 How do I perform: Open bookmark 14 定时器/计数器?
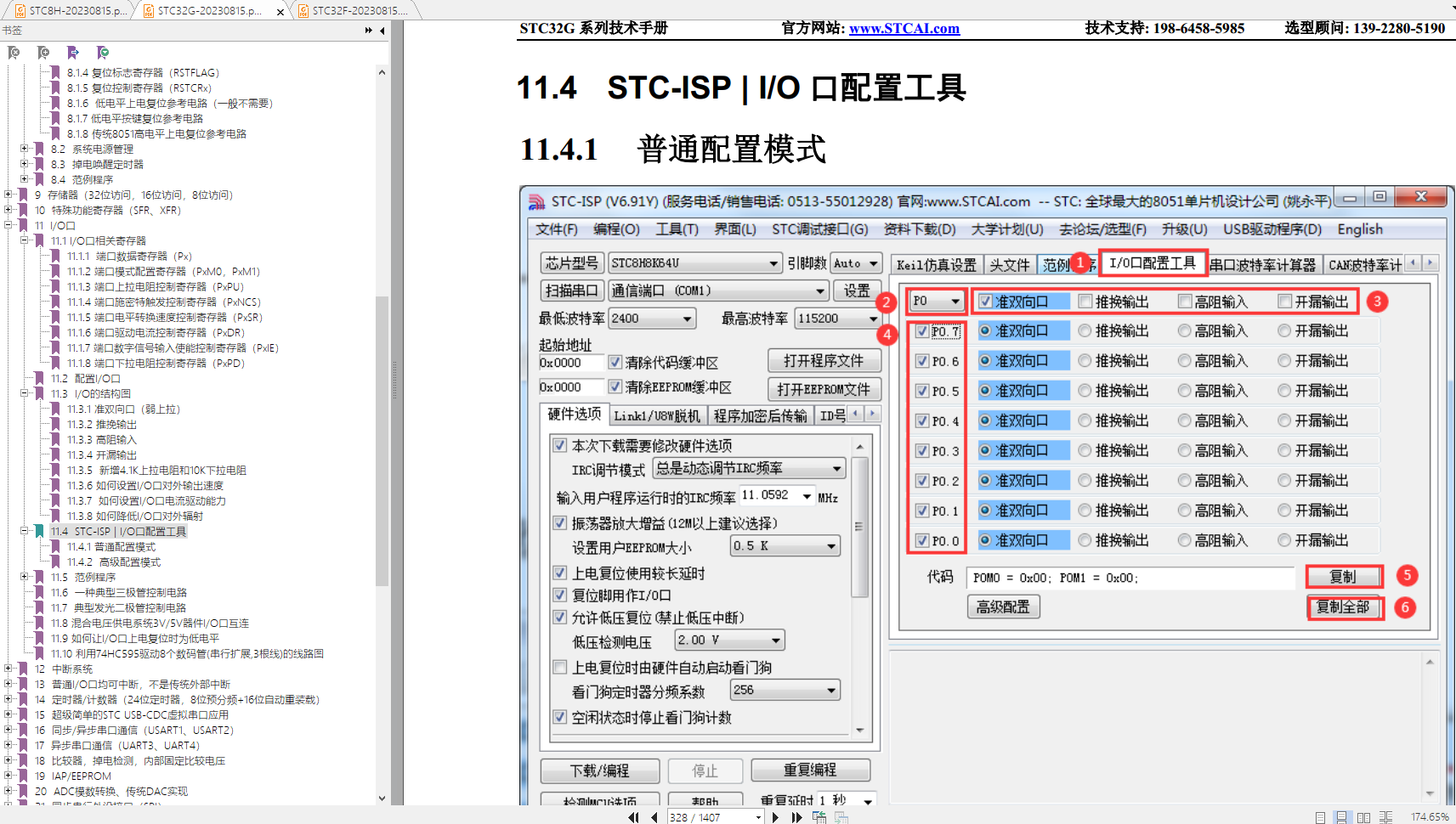click(x=177, y=700)
